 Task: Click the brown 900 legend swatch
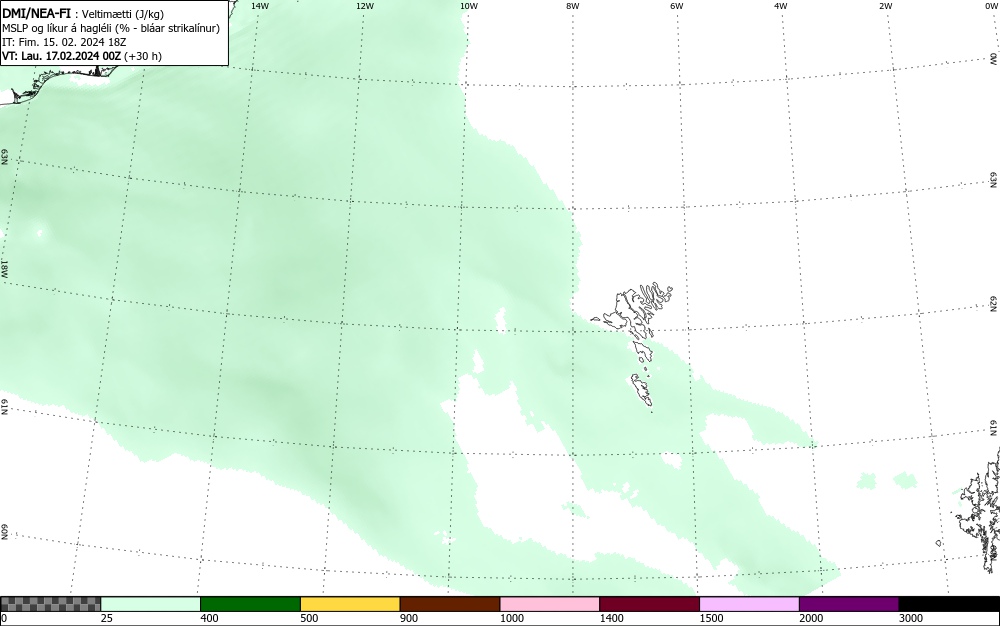(x=450, y=604)
